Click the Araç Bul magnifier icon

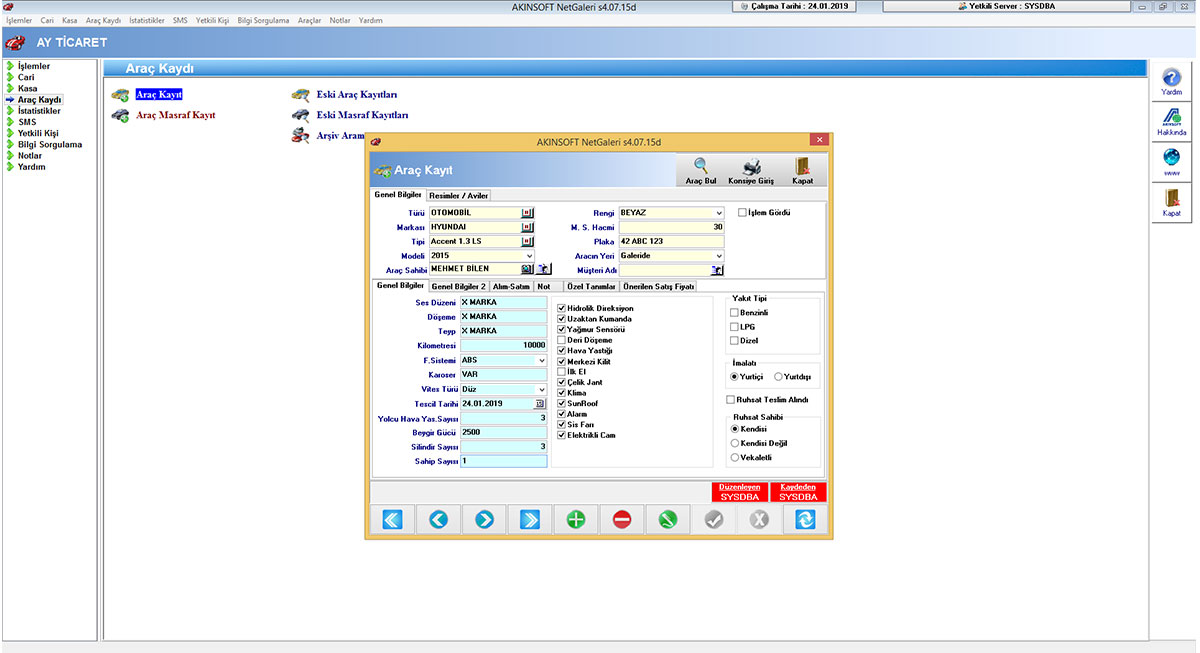coord(701,167)
